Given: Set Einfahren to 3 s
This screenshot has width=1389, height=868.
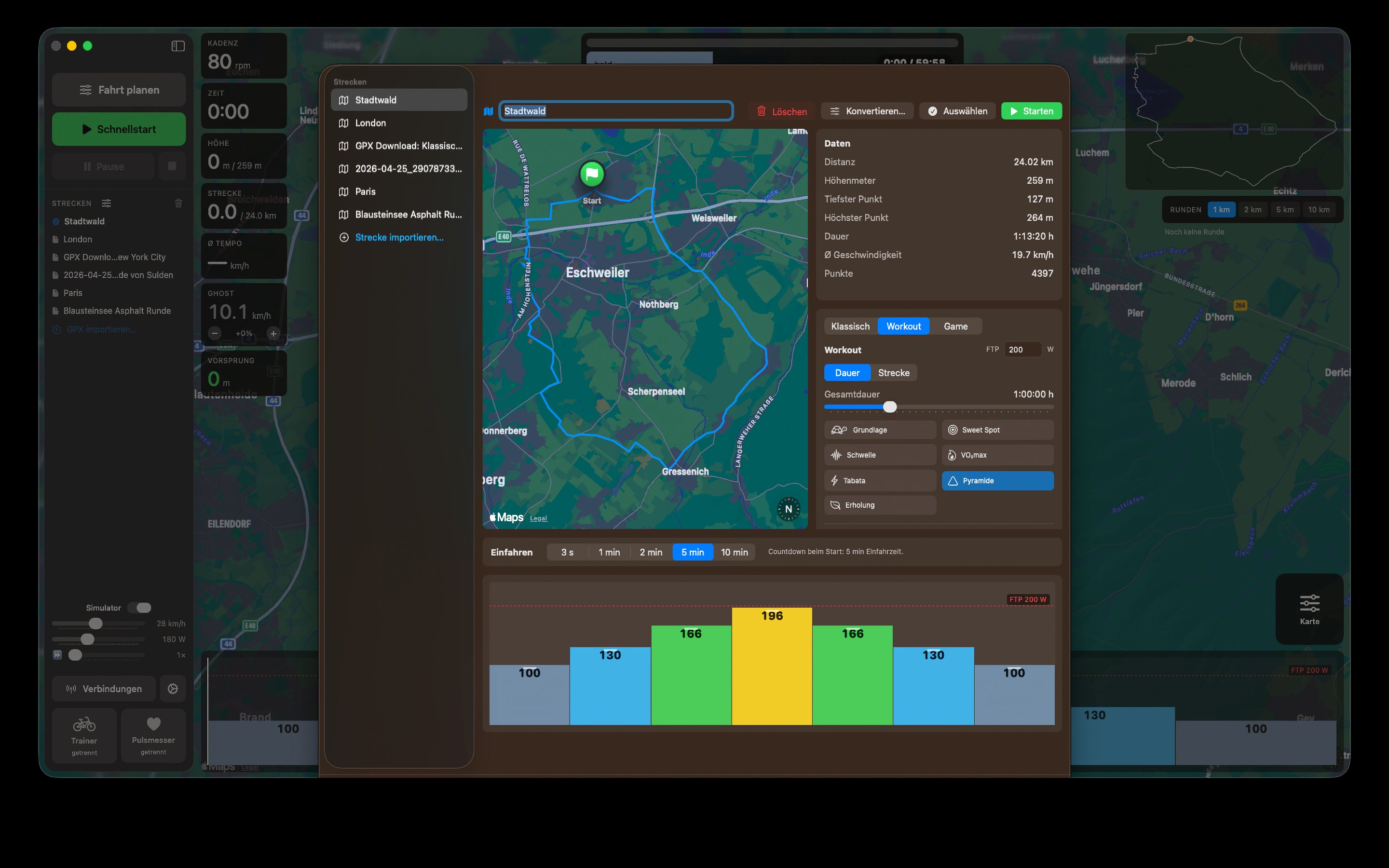Looking at the screenshot, I should pyautogui.click(x=567, y=552).
